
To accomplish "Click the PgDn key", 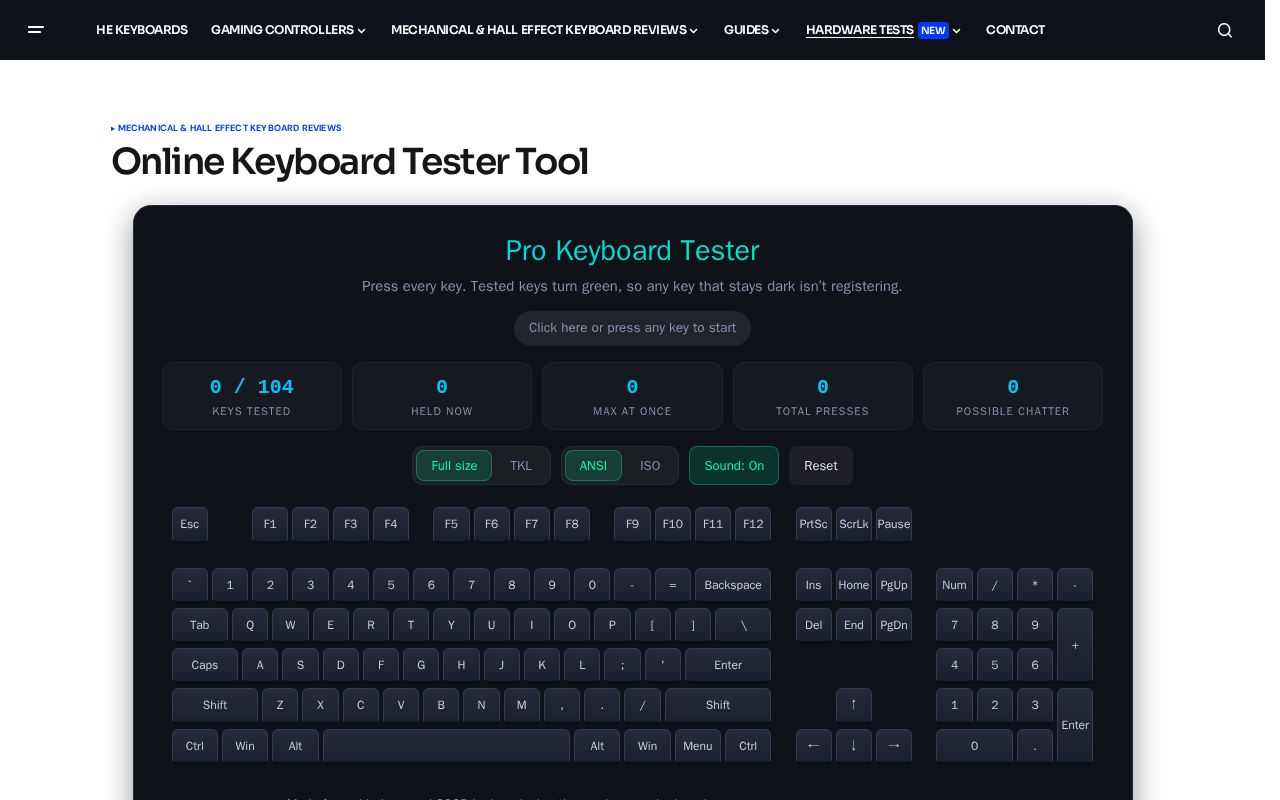I will point(894,625).
